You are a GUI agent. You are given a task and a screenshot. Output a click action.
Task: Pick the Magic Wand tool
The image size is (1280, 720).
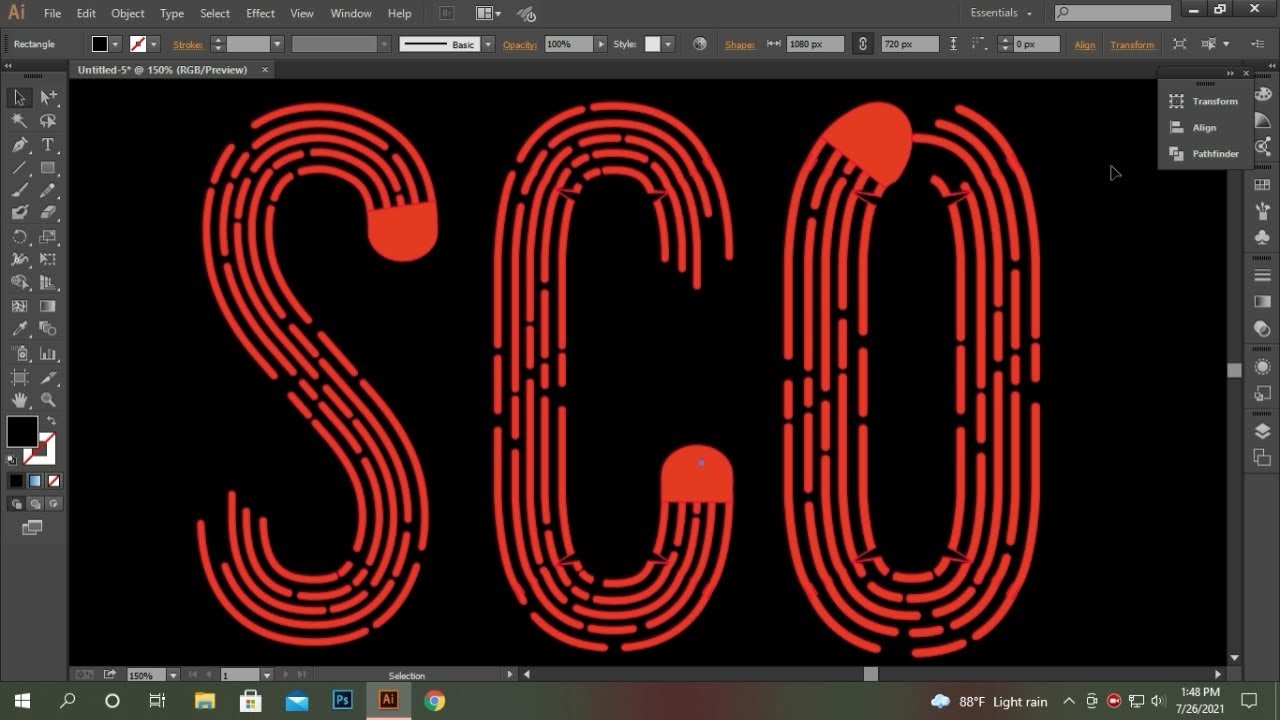pyautogui.click(x=19, y=121)
